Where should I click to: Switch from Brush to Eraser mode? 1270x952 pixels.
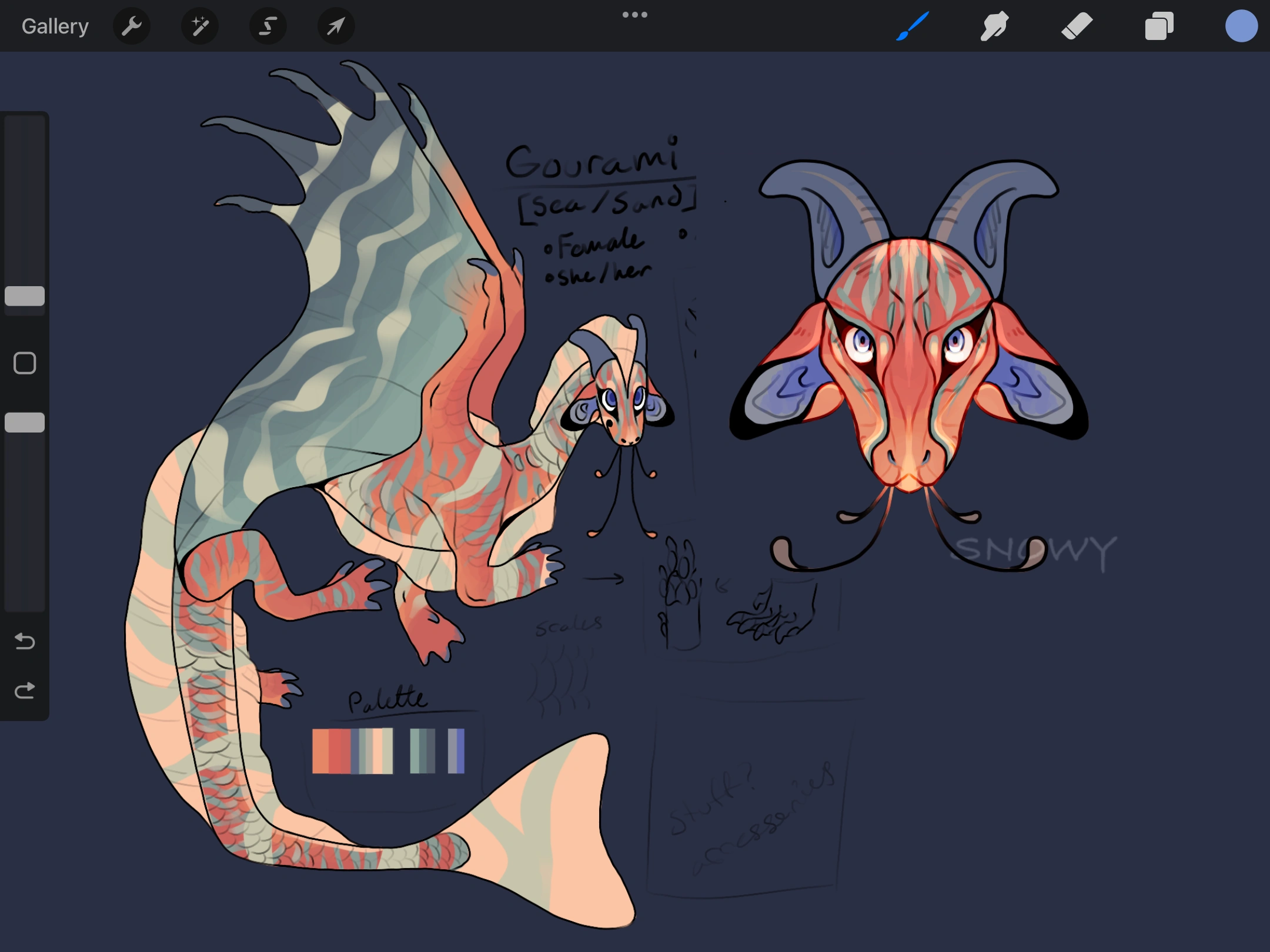1078,26
